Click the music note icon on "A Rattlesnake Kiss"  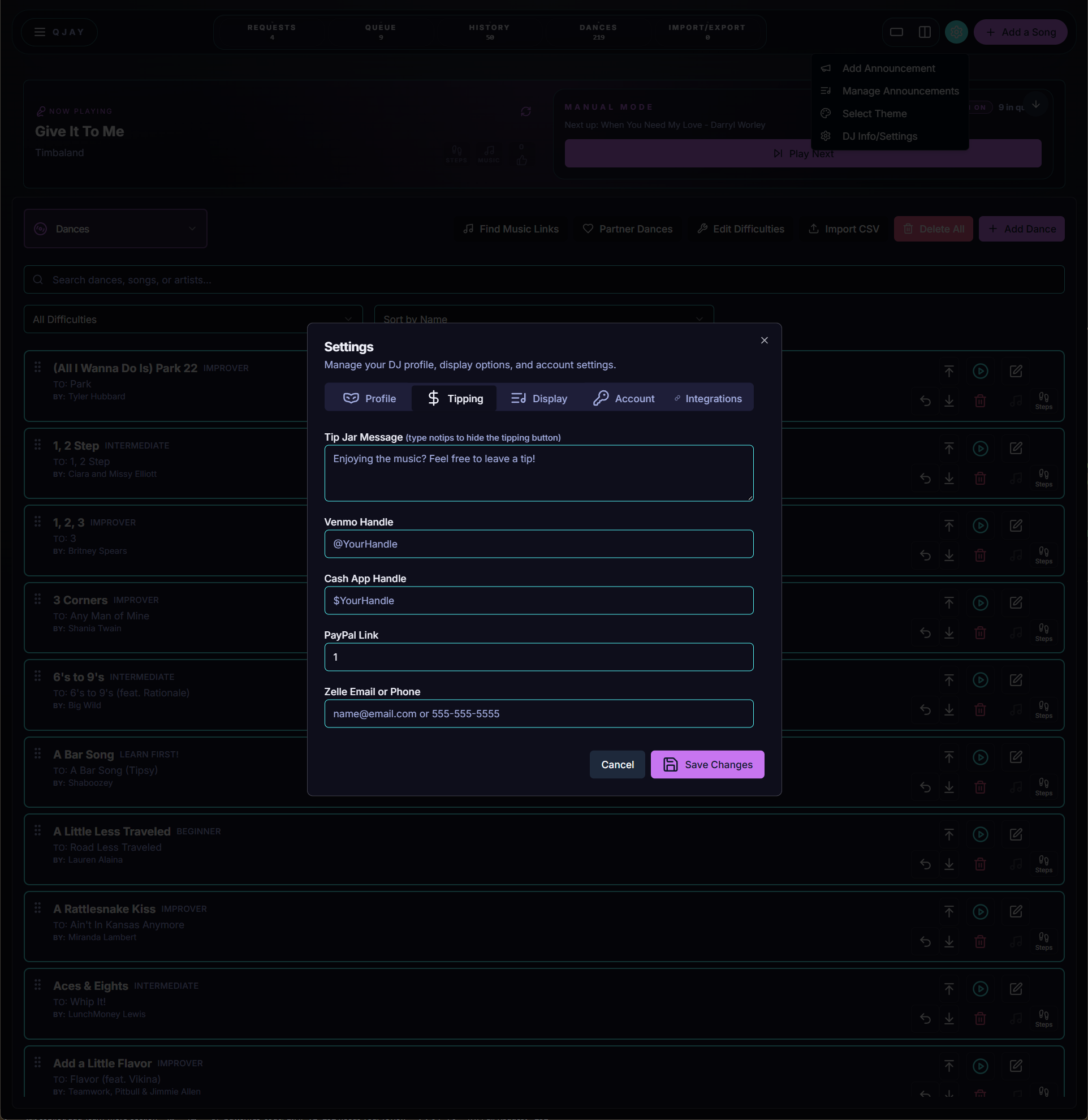click(1016, 941)
